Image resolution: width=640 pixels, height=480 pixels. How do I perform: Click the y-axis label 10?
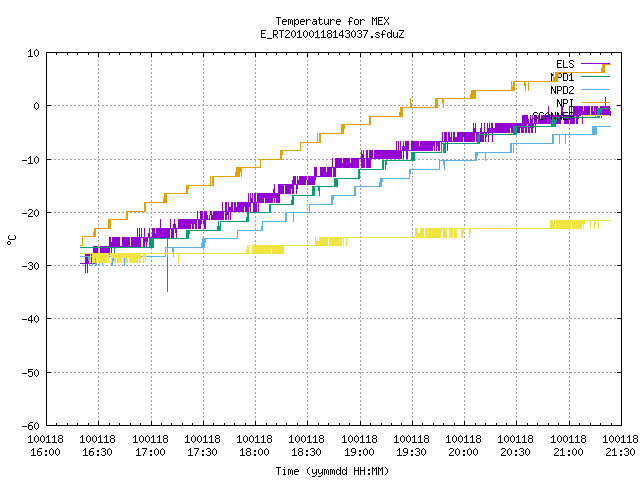pos(33,53)
